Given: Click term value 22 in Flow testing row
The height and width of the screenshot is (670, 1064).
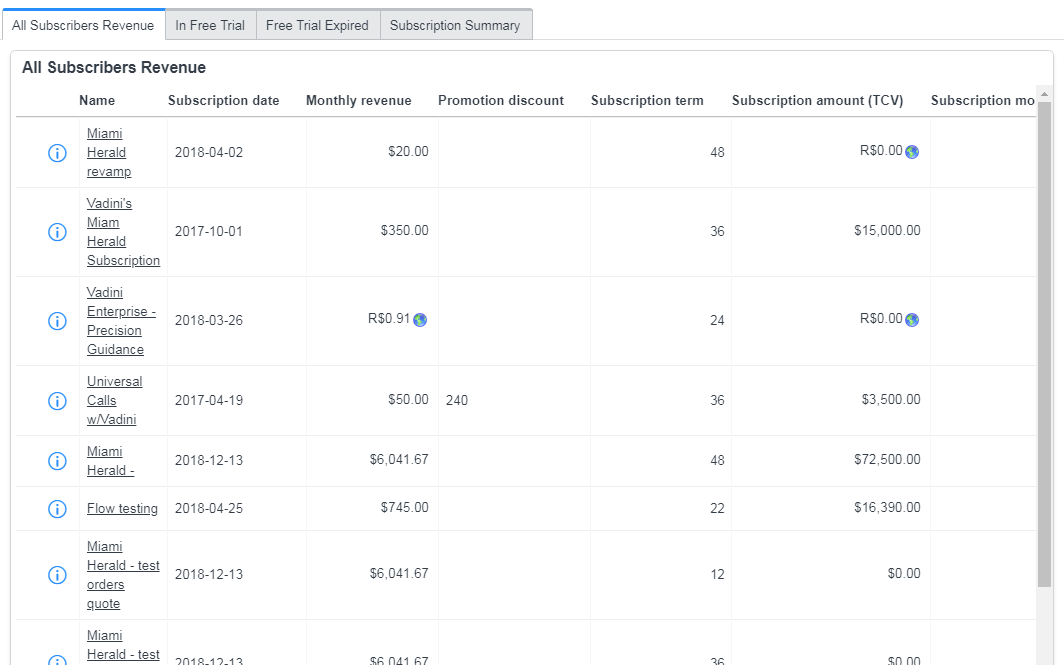Looking at the screenshot, I should (717, 508).
